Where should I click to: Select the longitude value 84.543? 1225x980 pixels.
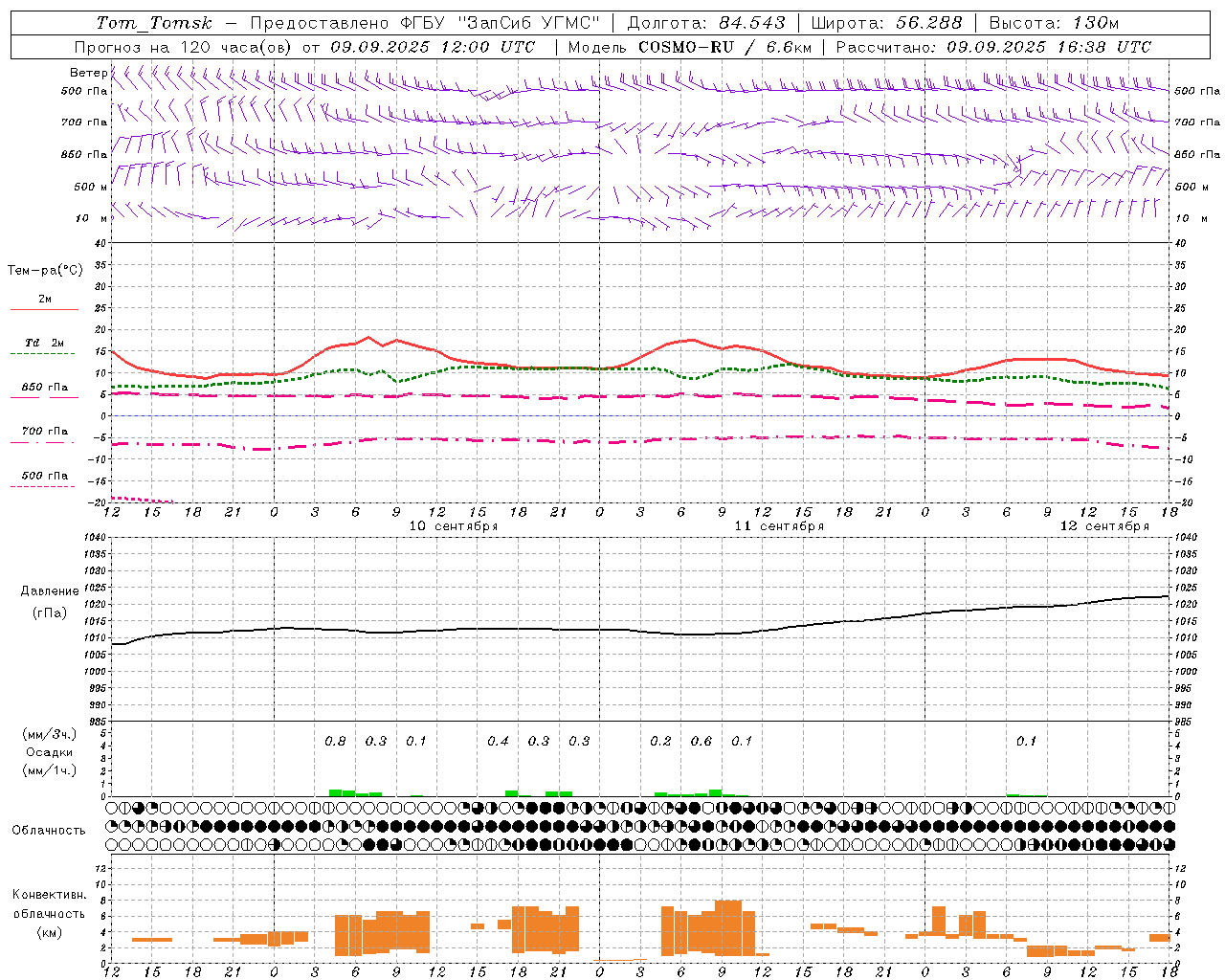click(x=752, y=23)
